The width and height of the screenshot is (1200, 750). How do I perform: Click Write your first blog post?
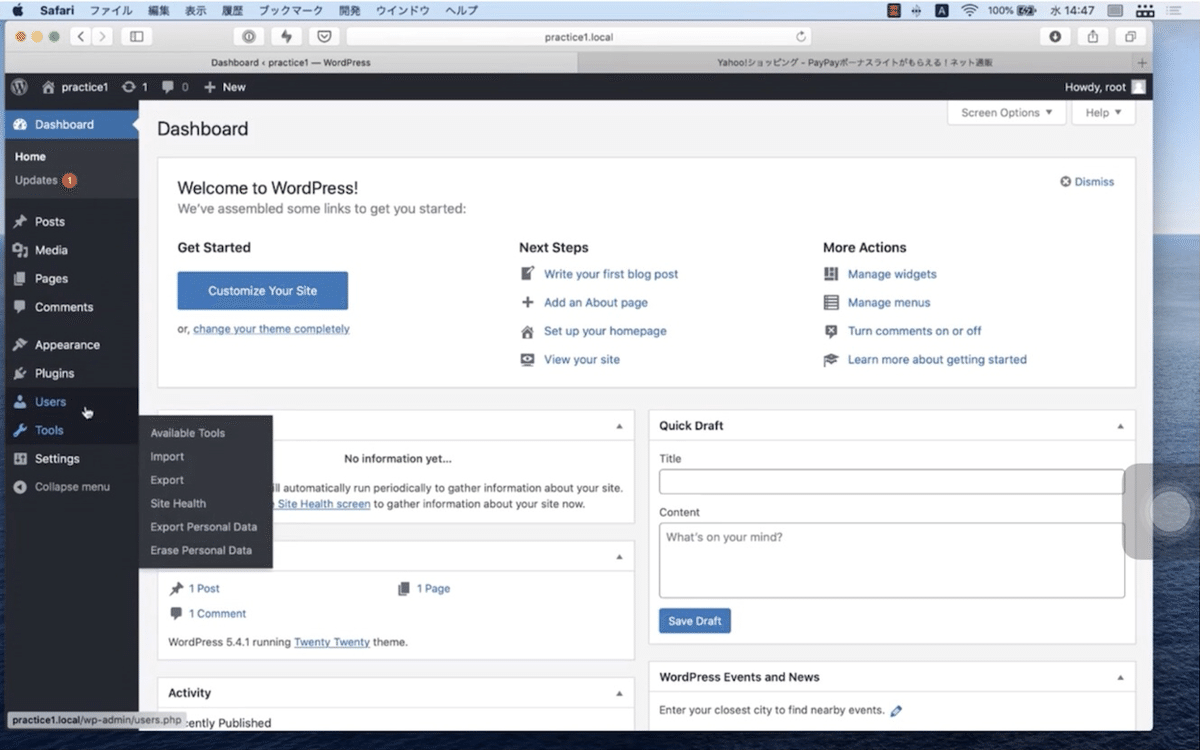point(611,274)
